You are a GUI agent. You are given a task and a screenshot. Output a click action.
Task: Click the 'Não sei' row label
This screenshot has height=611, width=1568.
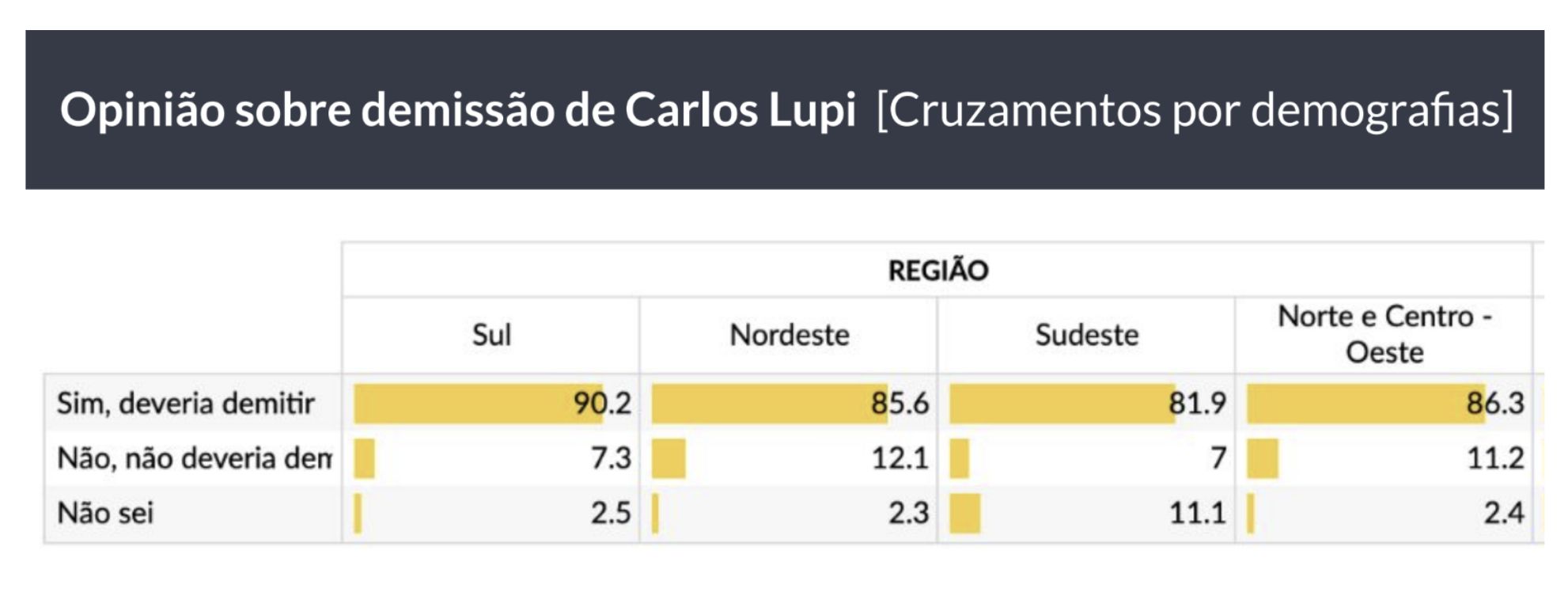click(105, 513)
